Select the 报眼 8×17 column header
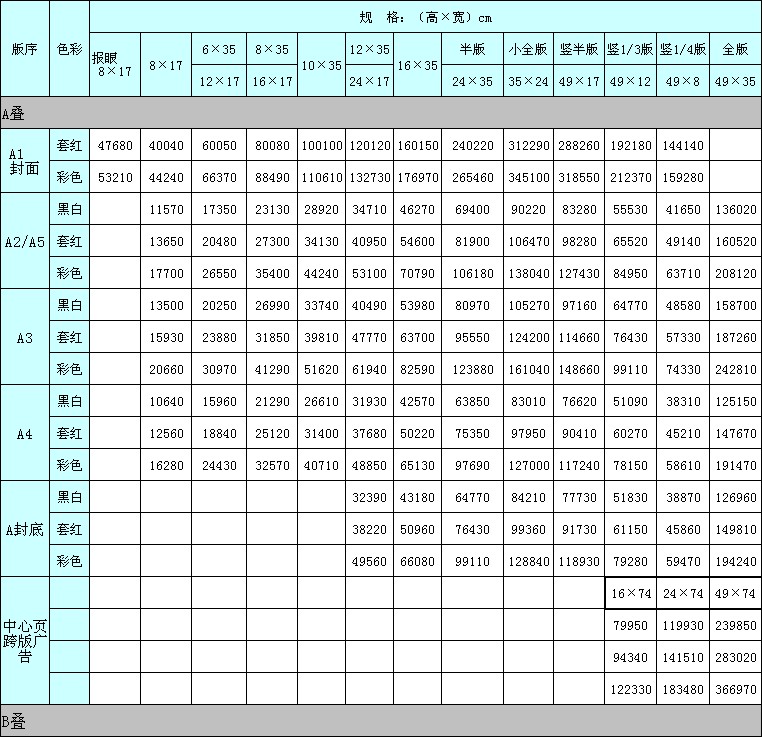 (x=115, y=65)
